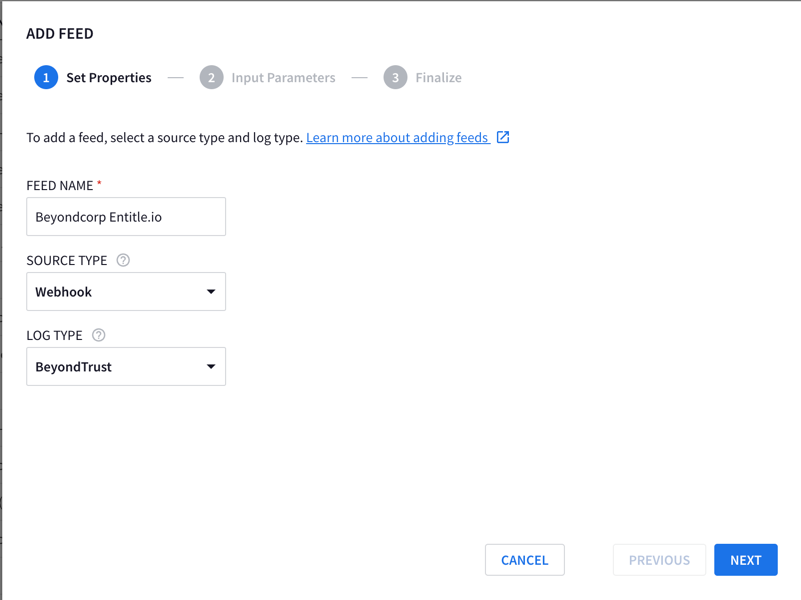This screenshot has height=600, width=801.
Task: Open the Learn more about adding feeds link
Action: 397,137
